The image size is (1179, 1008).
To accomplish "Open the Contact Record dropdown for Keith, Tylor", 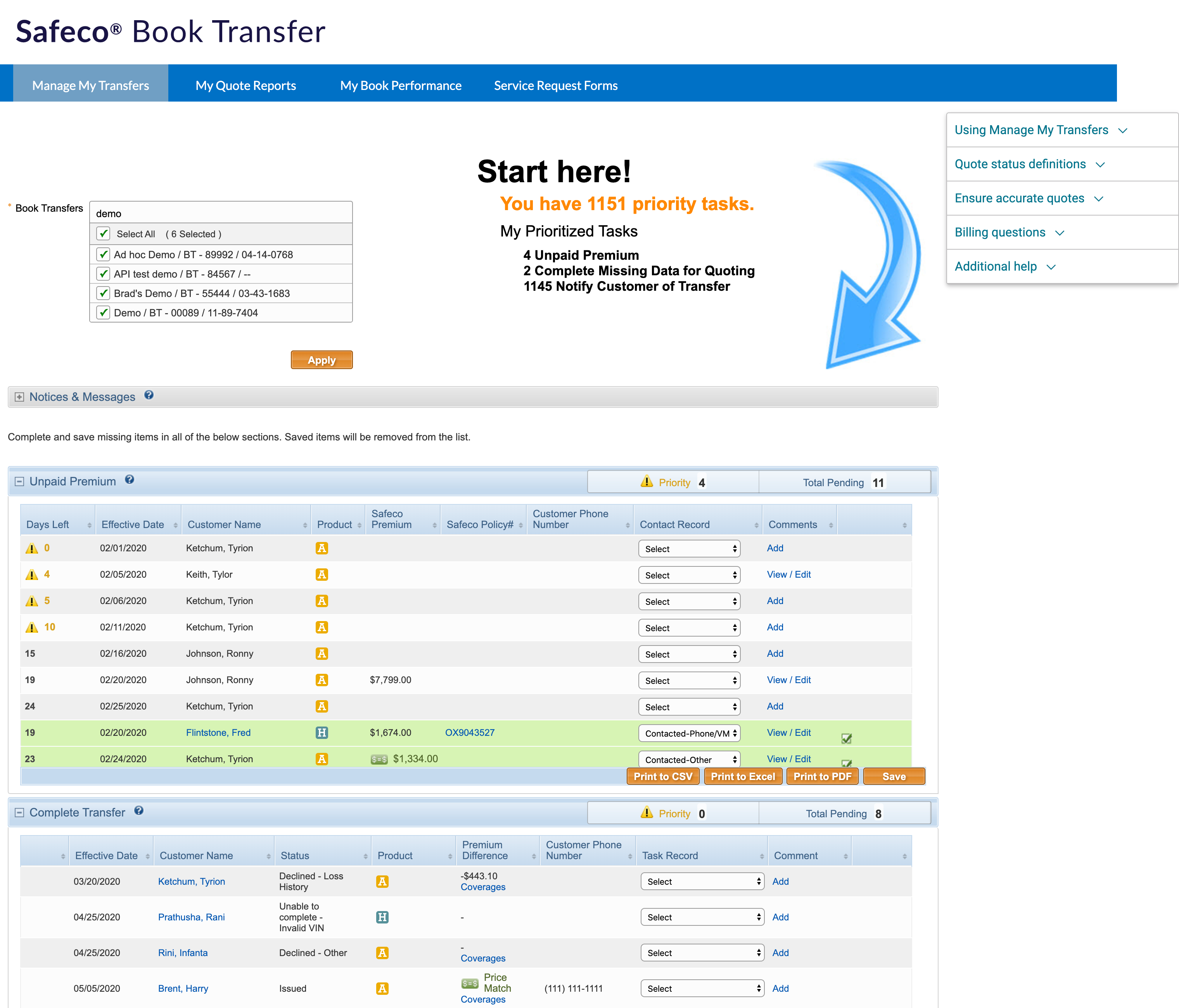I will click(689, 575).
